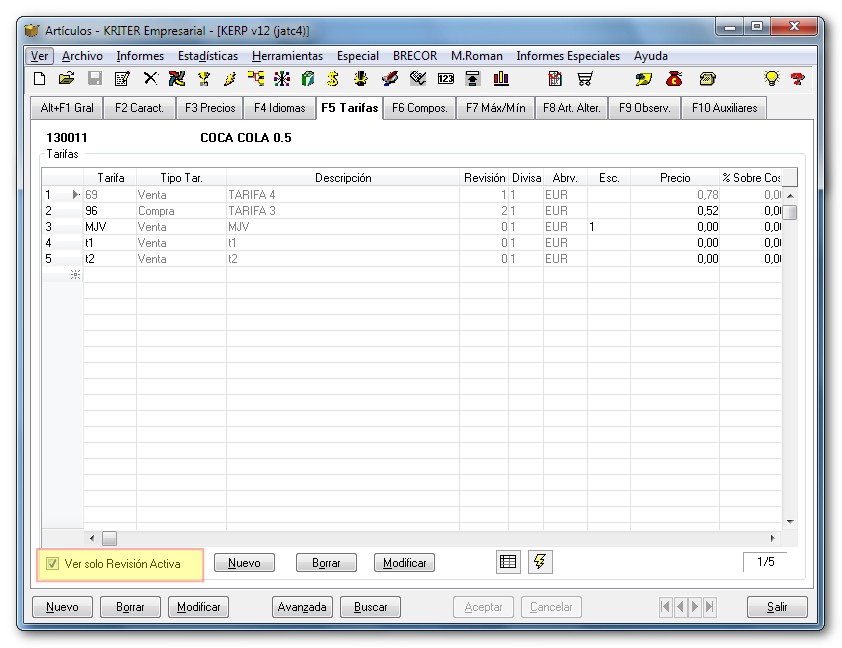Image resolution: width=842 pixels, height=648 pixels.
Task: Click the edit notepad toolbar icon
Action: coord(122,79)
